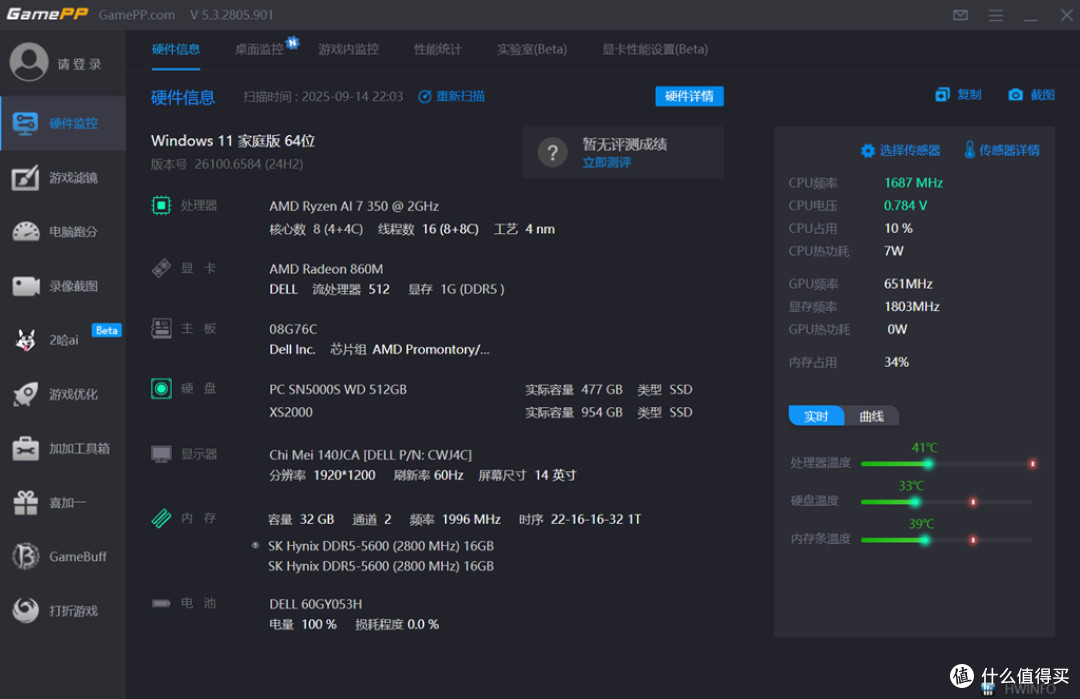The height and width of the screenshot is (699, 1080).
Task: Click the 内存条温度 39℃ slider
Action: tap(947, 540)
